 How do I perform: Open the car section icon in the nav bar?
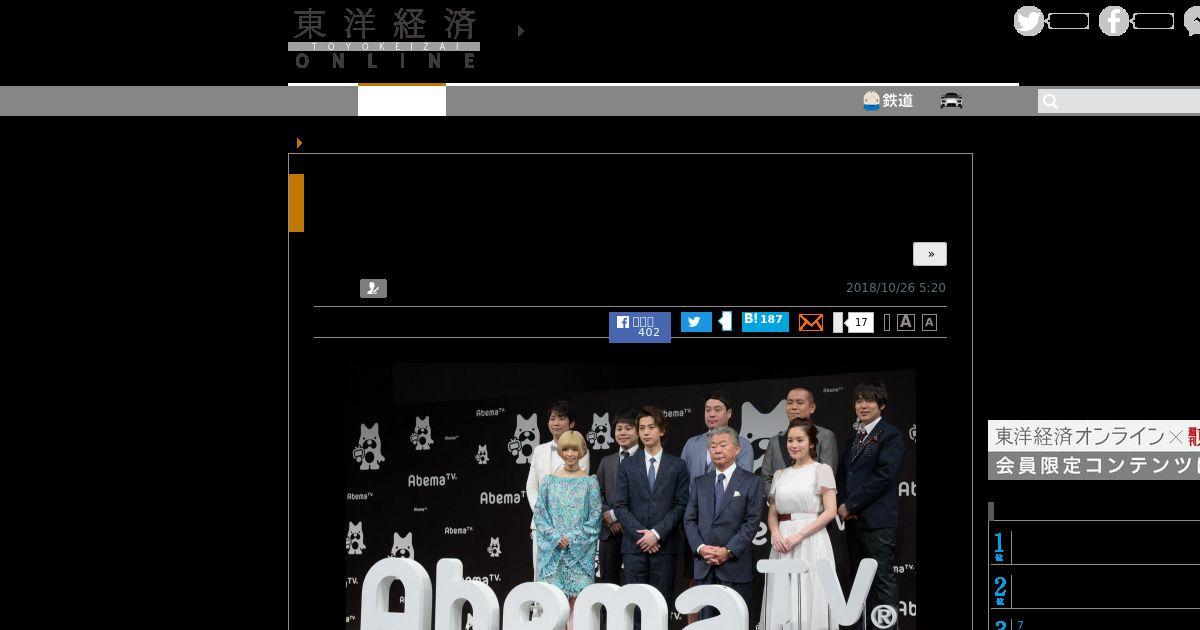pyautogui.click(x=951, y=101)
